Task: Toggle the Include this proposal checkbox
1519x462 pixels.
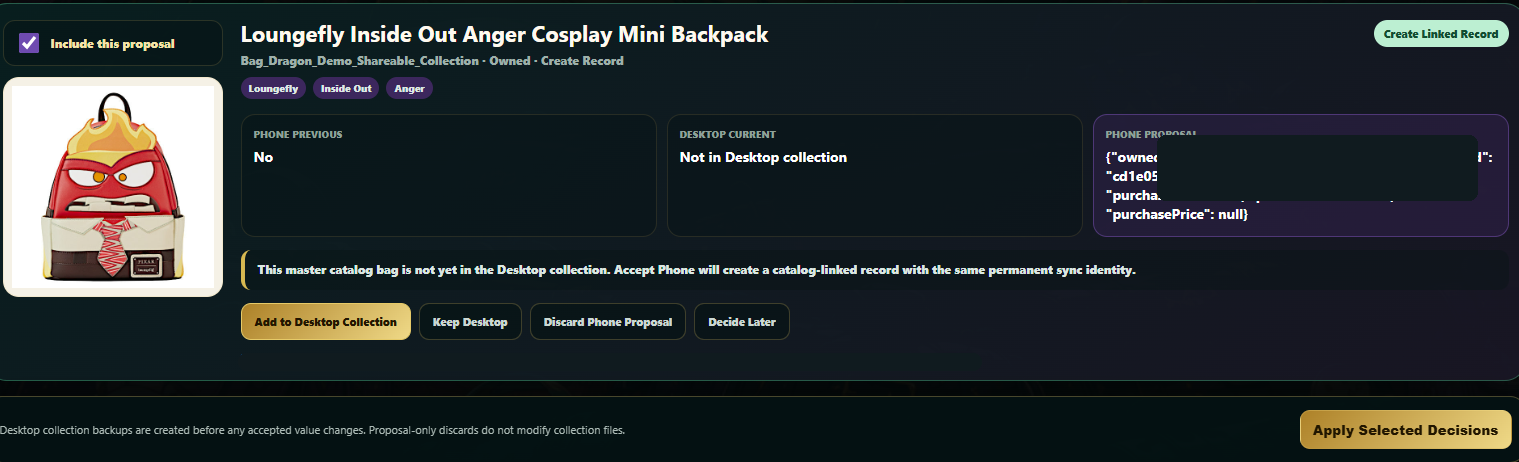Action: pos(29,43)
